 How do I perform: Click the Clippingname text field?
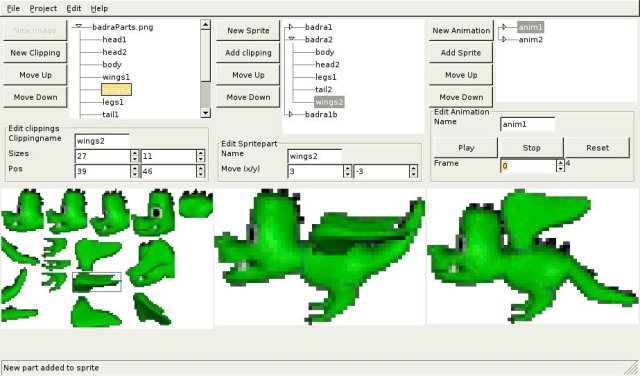coord(102,141)
